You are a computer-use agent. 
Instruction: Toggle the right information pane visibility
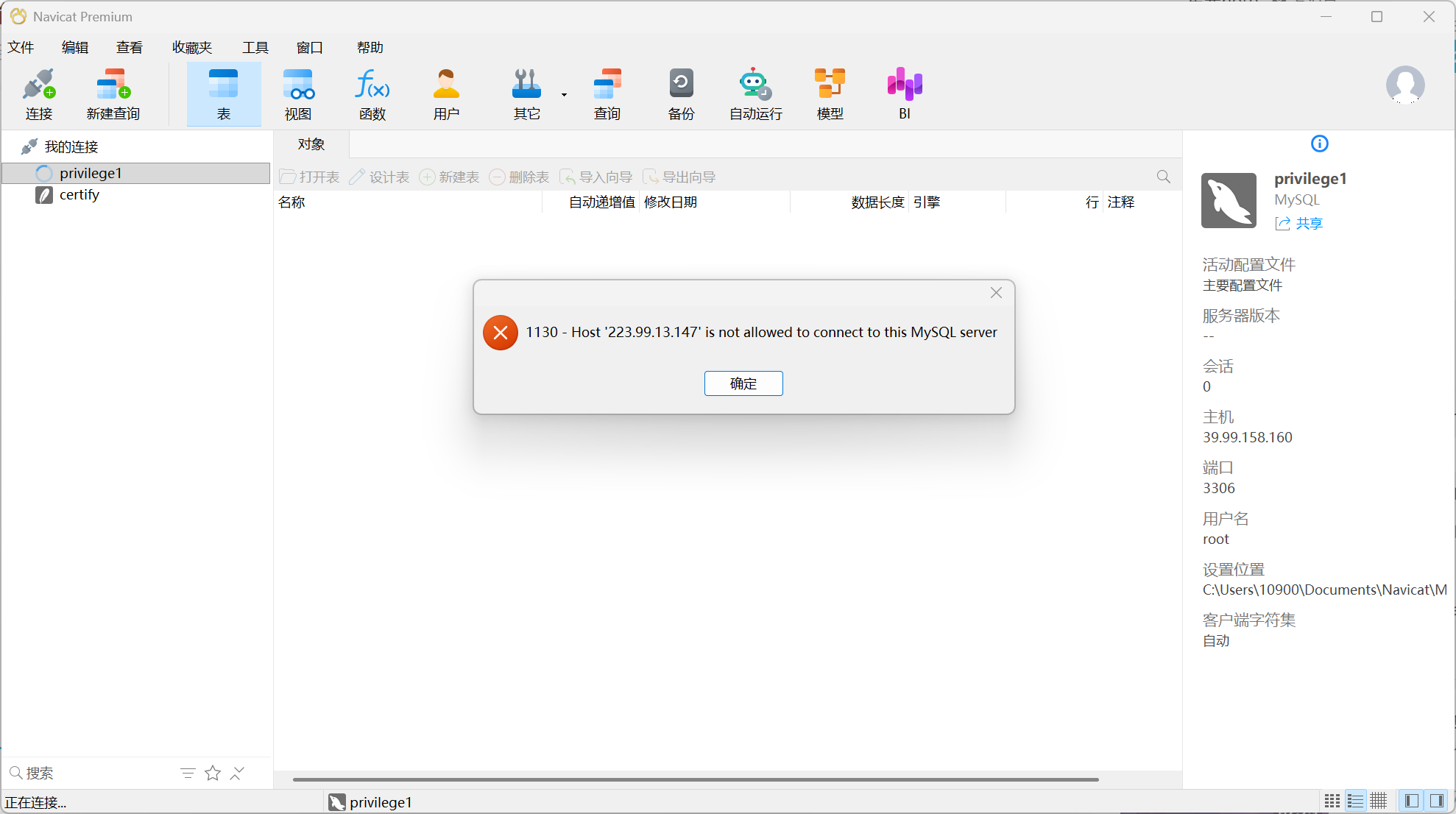[1436, 801]
